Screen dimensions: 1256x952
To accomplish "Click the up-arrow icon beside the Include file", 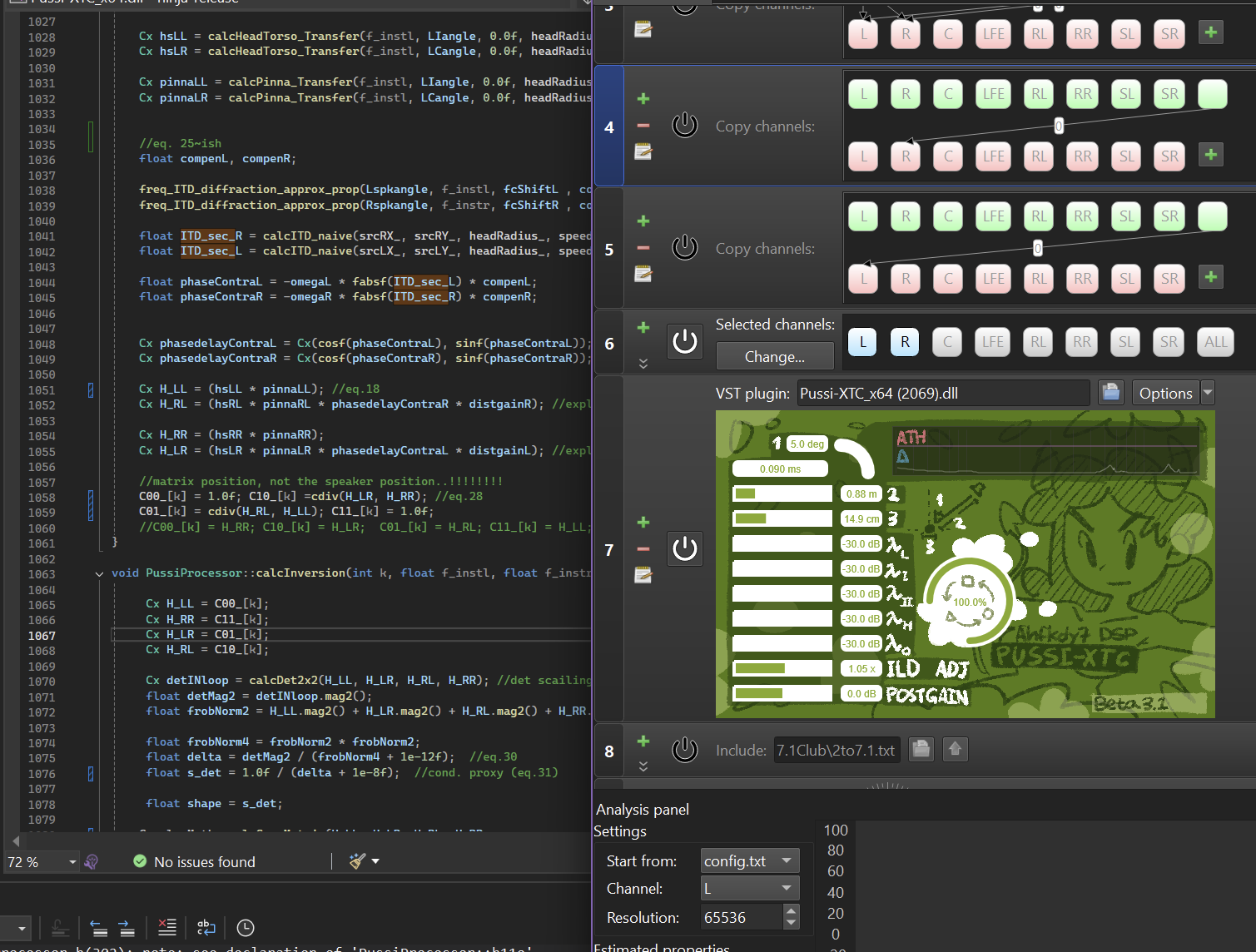I will [x=955, y=750].
